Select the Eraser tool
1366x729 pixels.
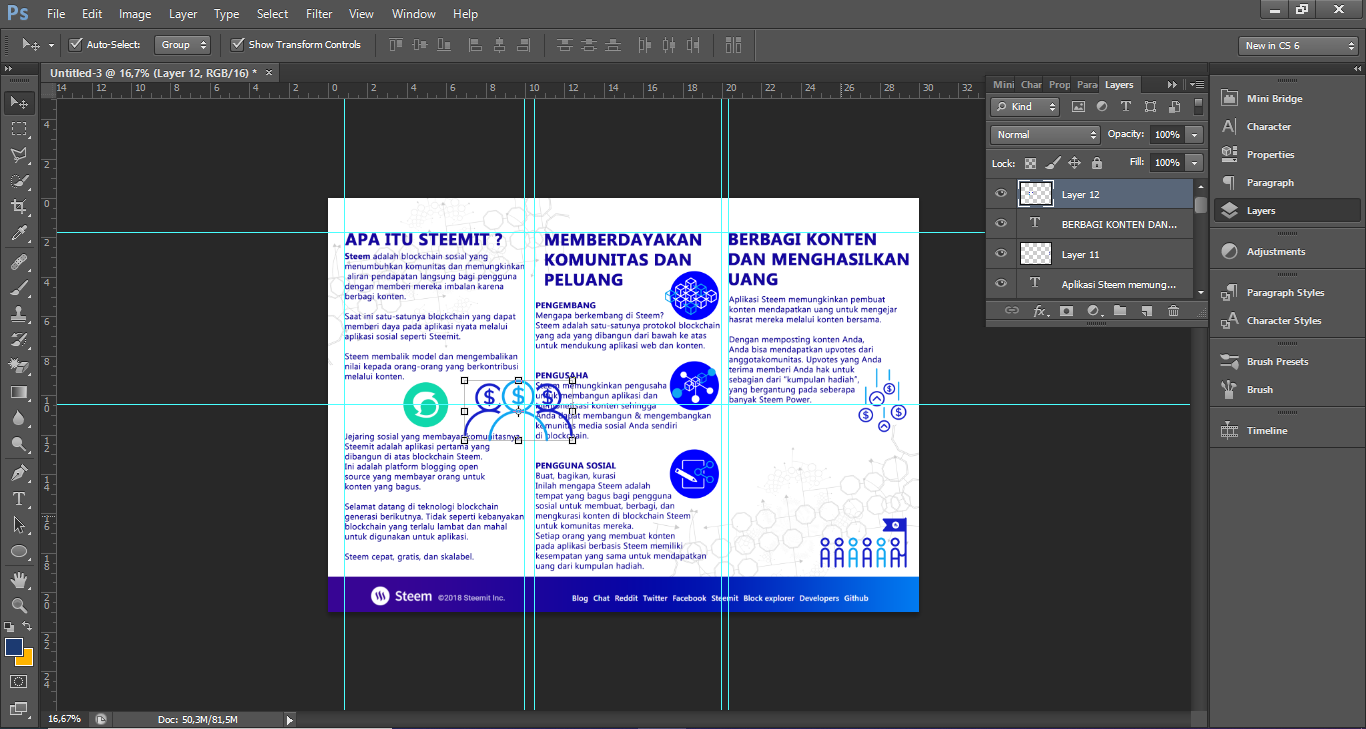[x=19, y=366]
